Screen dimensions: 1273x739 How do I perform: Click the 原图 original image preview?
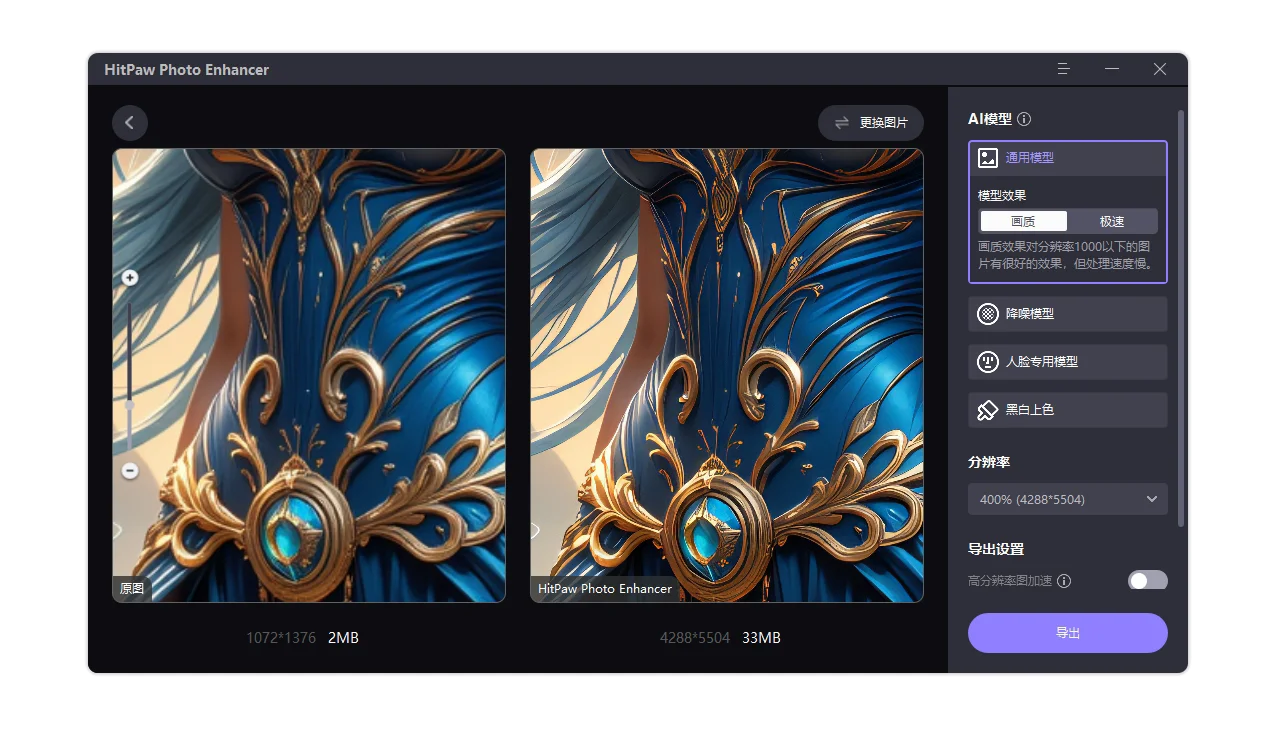[309, 376]
